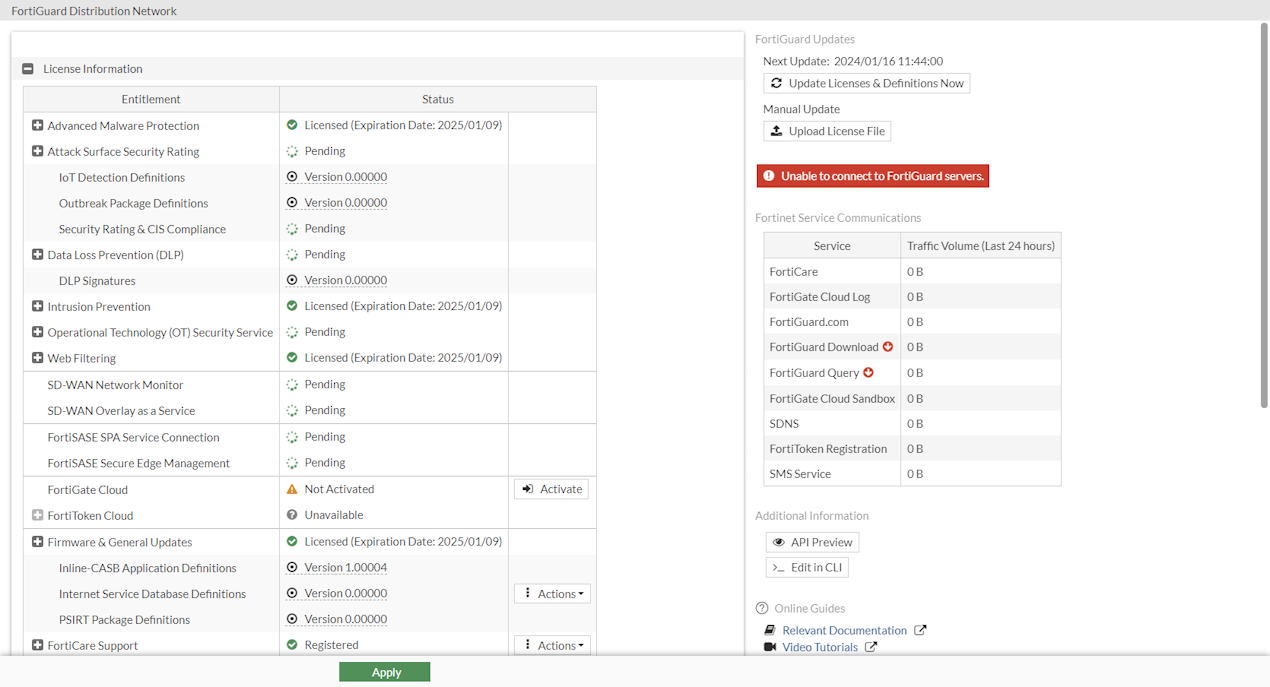1270x687 pixels.
Task: Click green check icon for Intrusion Prevention
Action: pyautogui.click(x=292, y=306)
